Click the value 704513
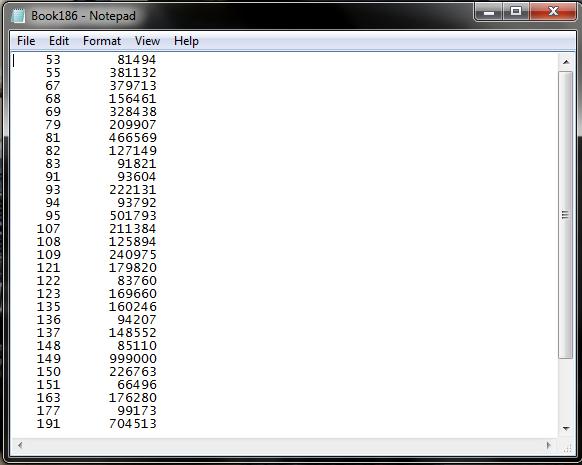Viewport: 582px width, 465px height. 133,423
